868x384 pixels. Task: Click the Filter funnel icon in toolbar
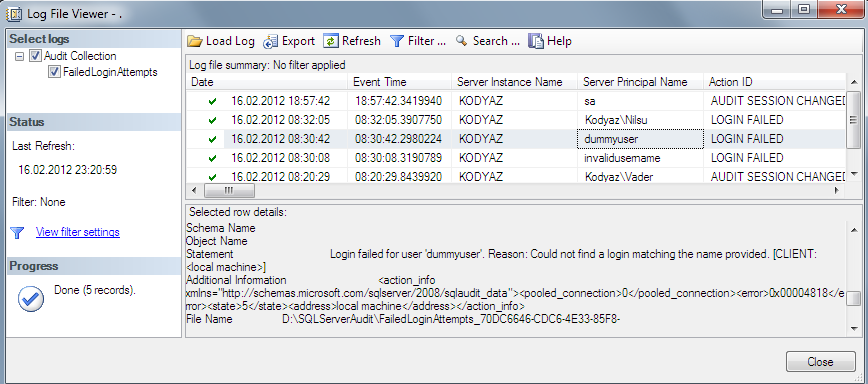click(x=397, y=41)
